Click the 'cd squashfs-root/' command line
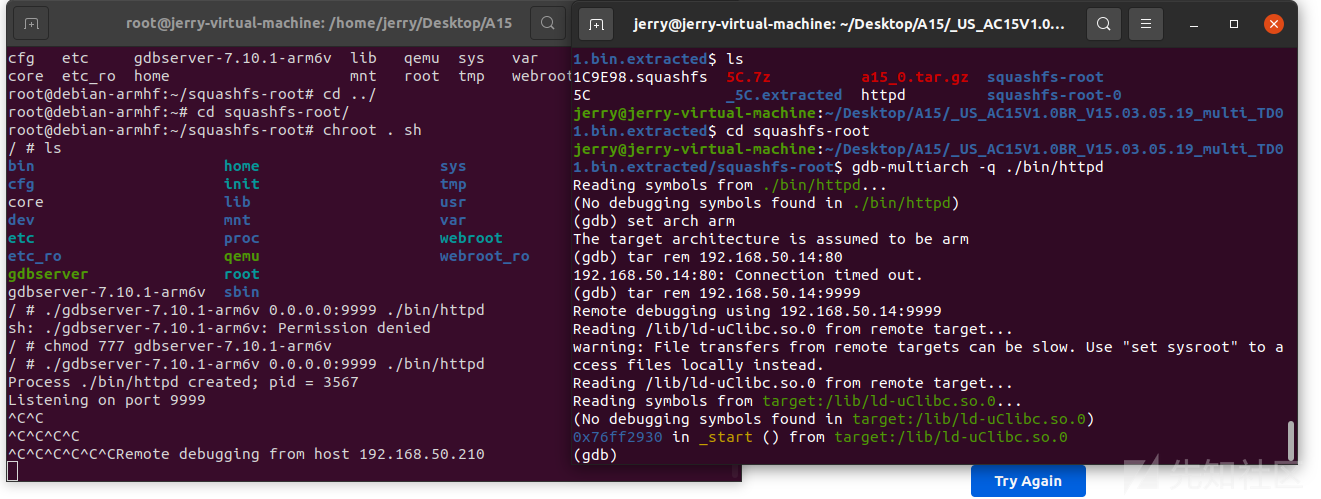1321x499 pixels. [178, 112]
